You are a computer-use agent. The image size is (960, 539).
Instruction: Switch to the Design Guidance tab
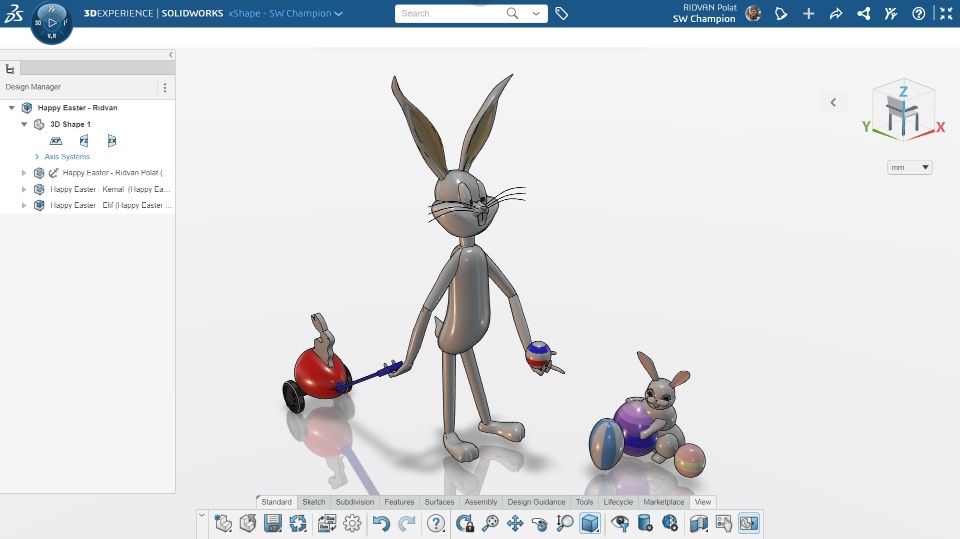536,502
